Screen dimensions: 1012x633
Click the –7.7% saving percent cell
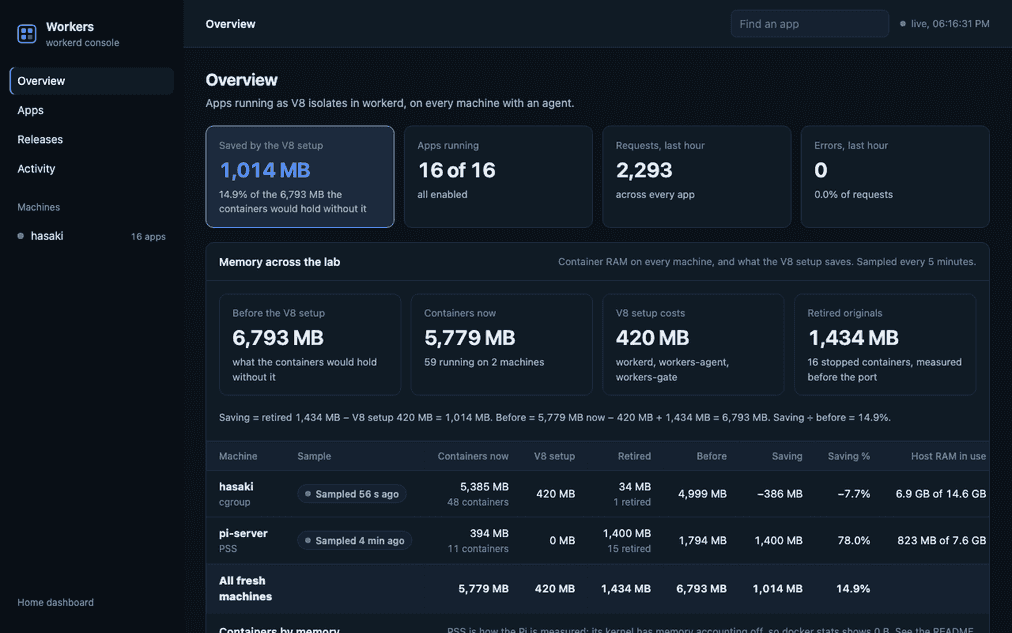coord(854,494)
